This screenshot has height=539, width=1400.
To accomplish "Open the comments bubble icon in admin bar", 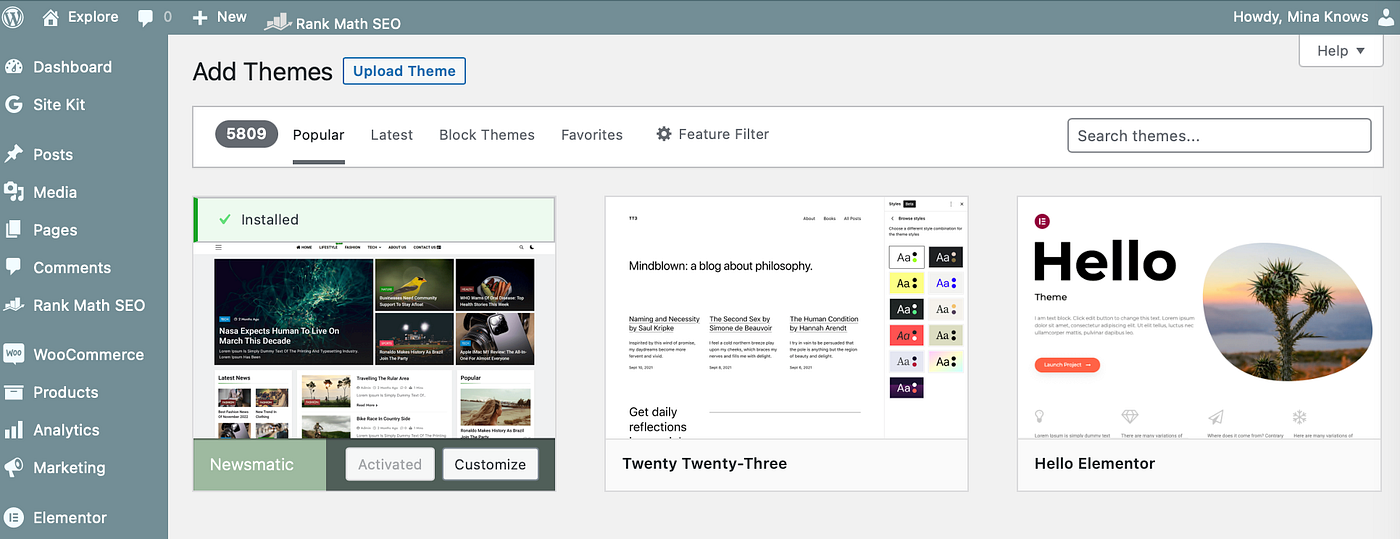I will point(146,17).
